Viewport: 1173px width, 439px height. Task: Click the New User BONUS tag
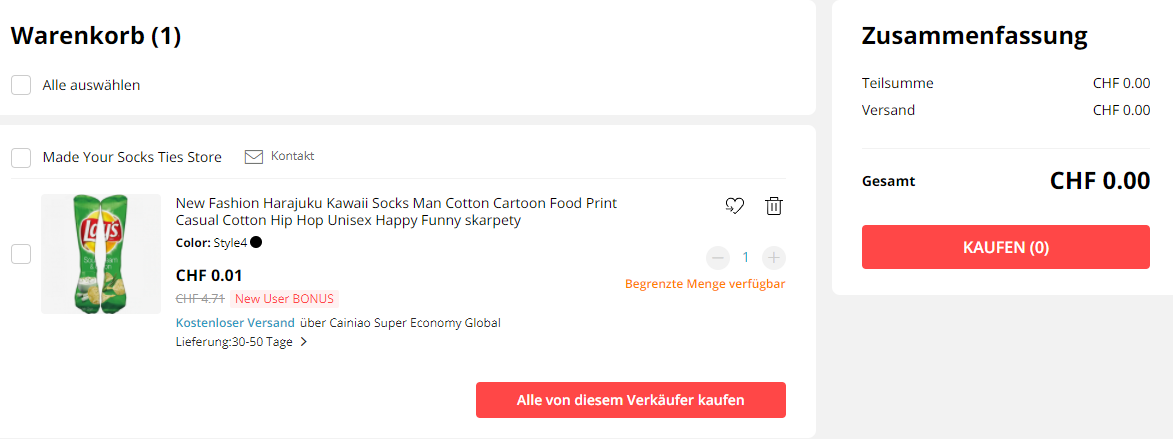[285, 299]
